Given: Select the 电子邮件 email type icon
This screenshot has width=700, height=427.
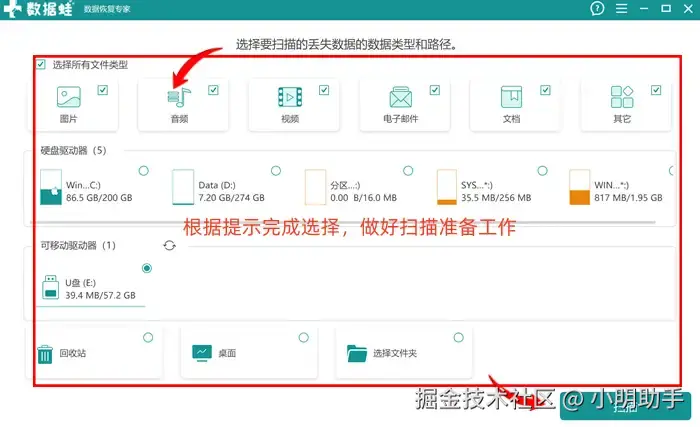Looking at the screenshot, I should (400, 97).
